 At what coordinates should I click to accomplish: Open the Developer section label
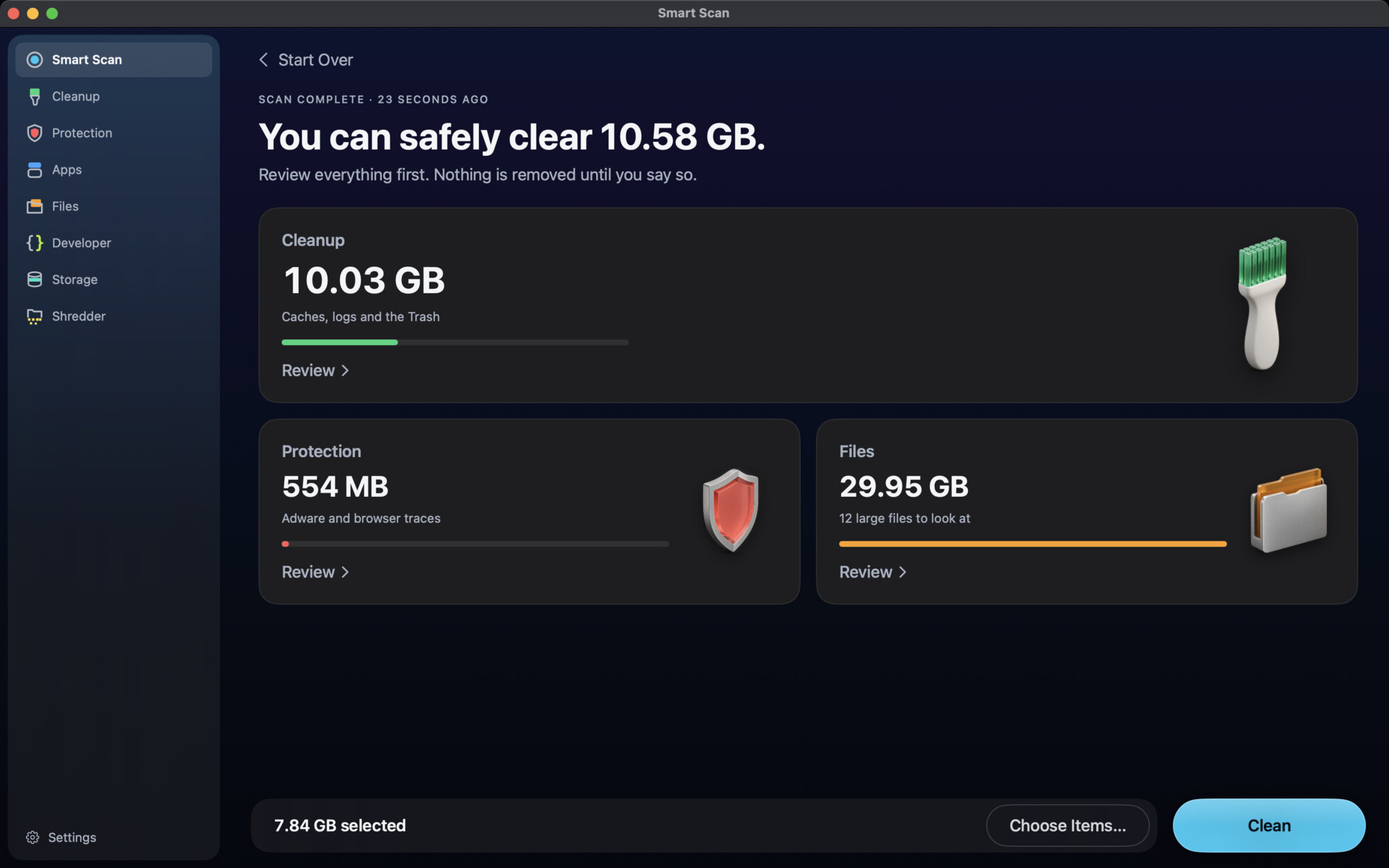[81, 243]
